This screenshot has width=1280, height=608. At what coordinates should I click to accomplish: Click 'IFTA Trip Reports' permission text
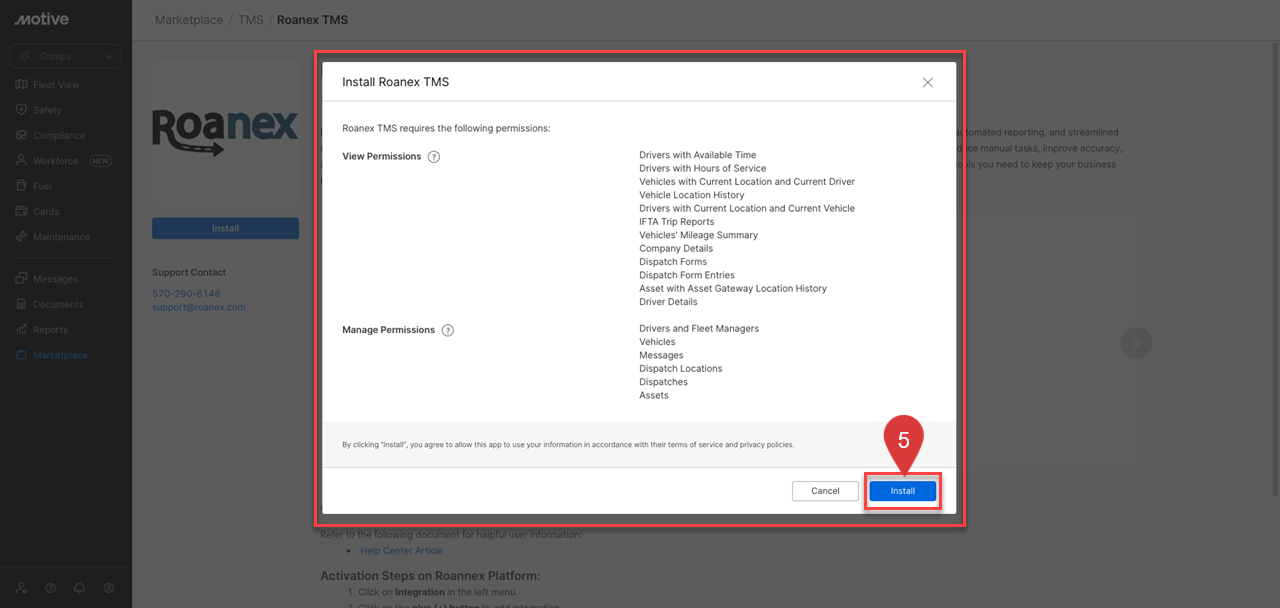677,222
